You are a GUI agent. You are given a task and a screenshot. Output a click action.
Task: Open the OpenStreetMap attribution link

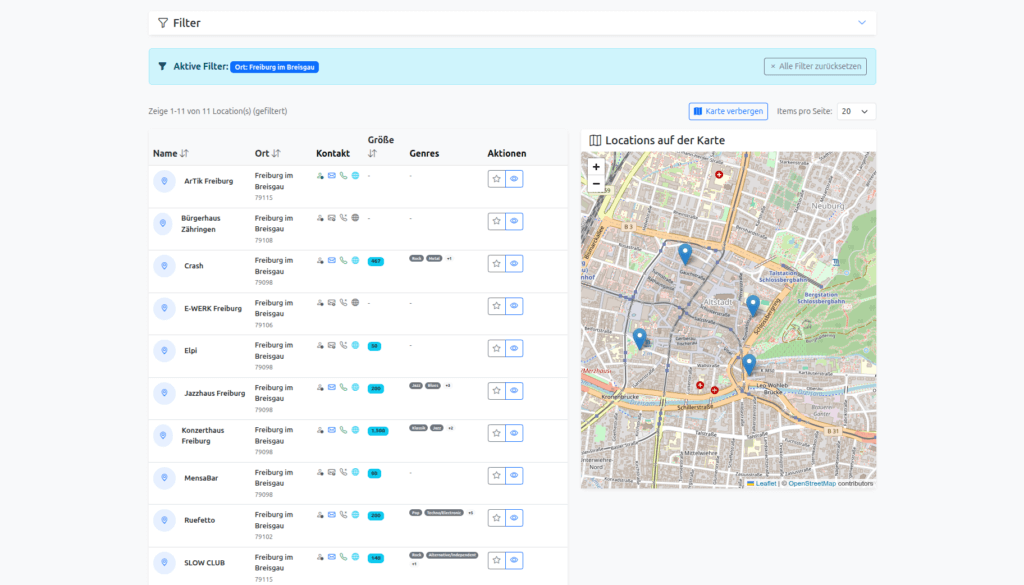812,483
